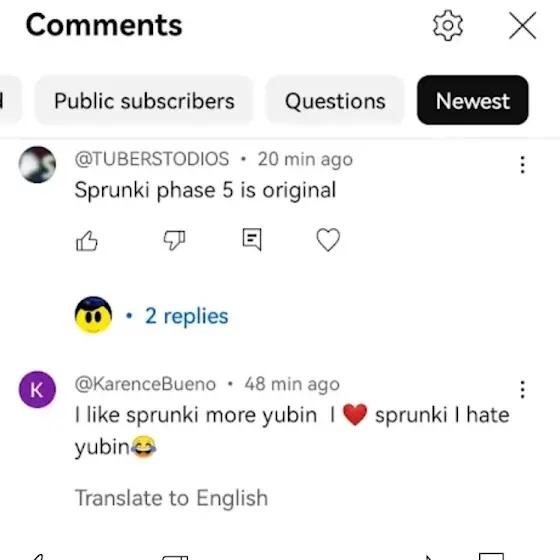
Task: Open the I like sprunki comment text
Action: 292,431
